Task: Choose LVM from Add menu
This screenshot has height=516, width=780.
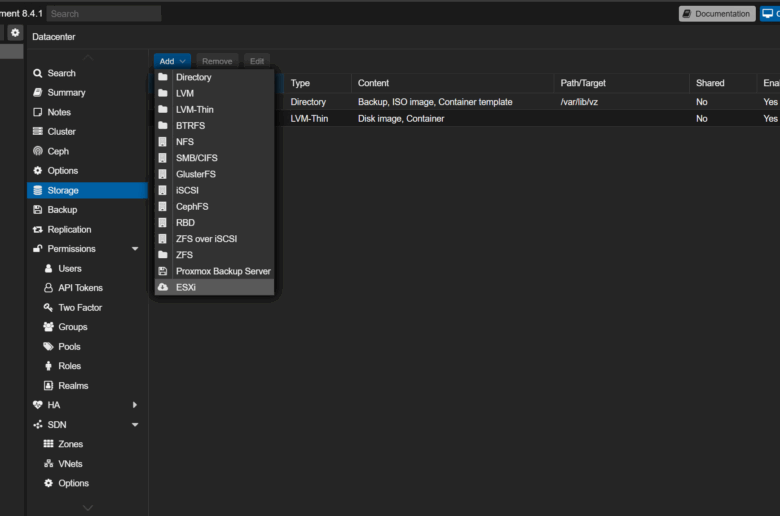Action: 214,93
